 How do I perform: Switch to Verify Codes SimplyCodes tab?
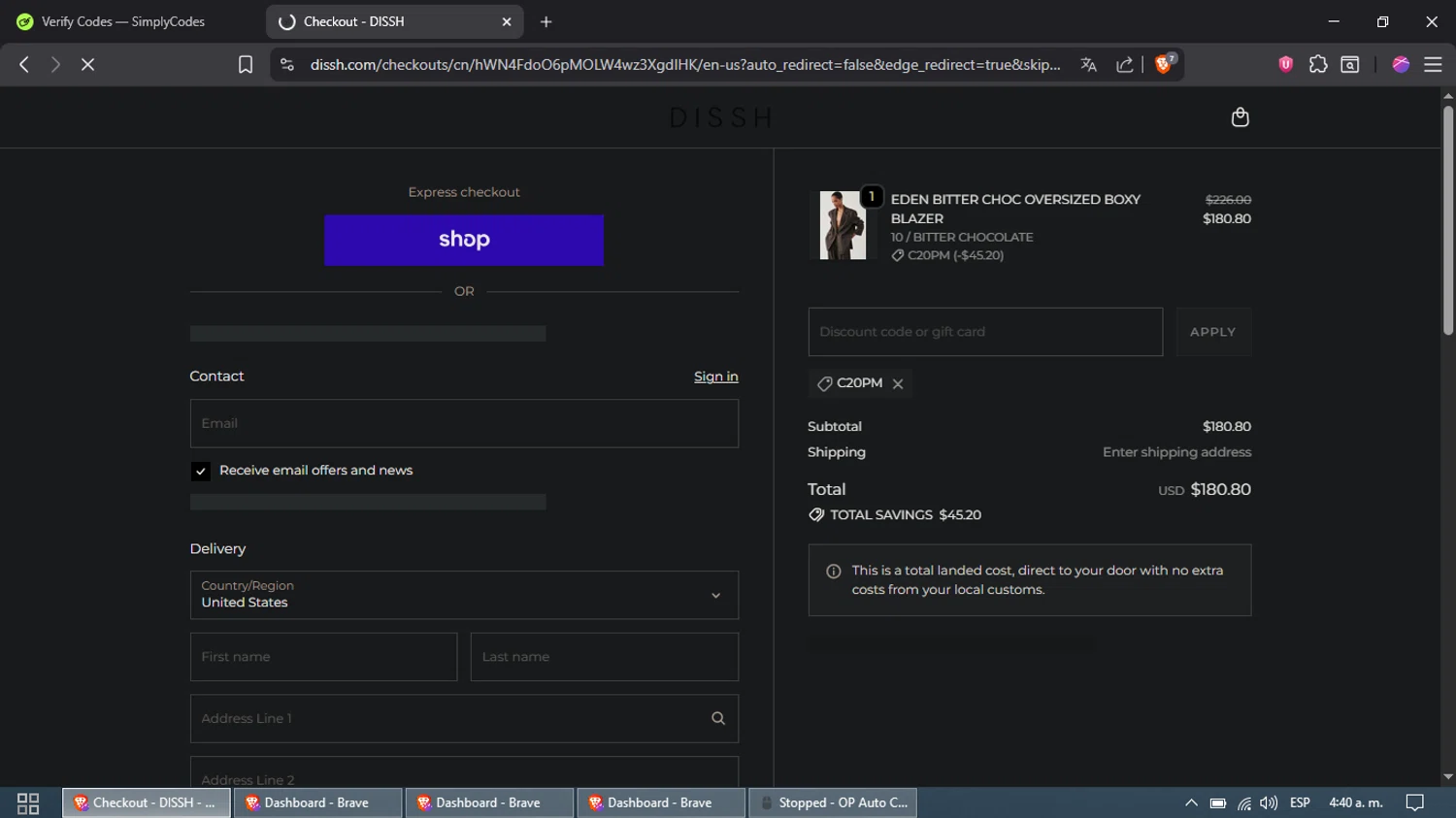[122, 21]
